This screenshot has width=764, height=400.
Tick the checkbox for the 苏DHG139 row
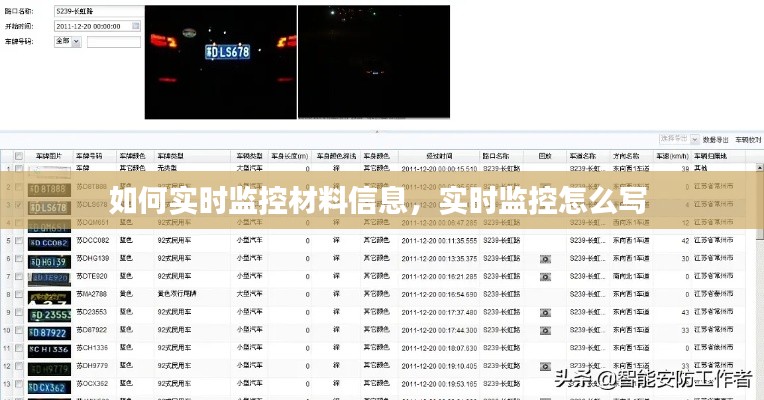[x=18, y=259]
